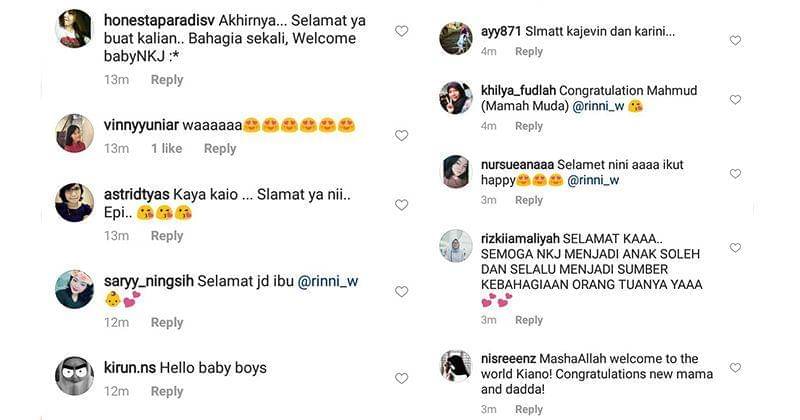Open the @rinni_w mention in khilya_fudlah's comment

click(593, 106)
